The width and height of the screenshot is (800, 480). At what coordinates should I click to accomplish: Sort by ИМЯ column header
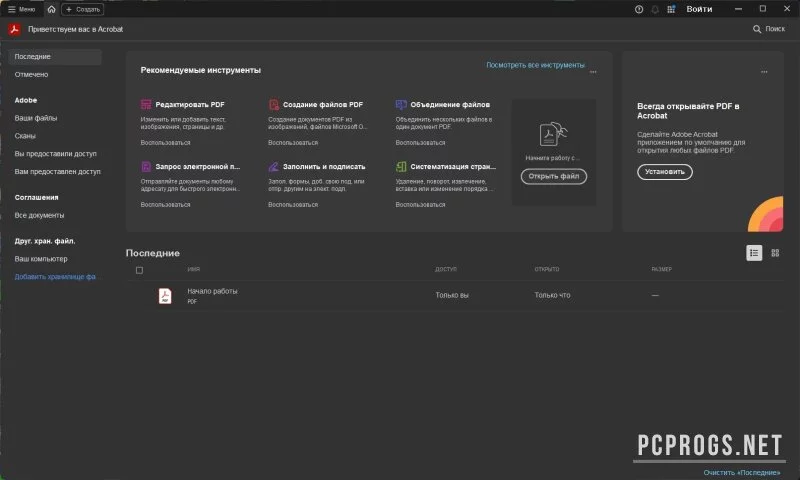pyautogui.click(x=193, y=269)
